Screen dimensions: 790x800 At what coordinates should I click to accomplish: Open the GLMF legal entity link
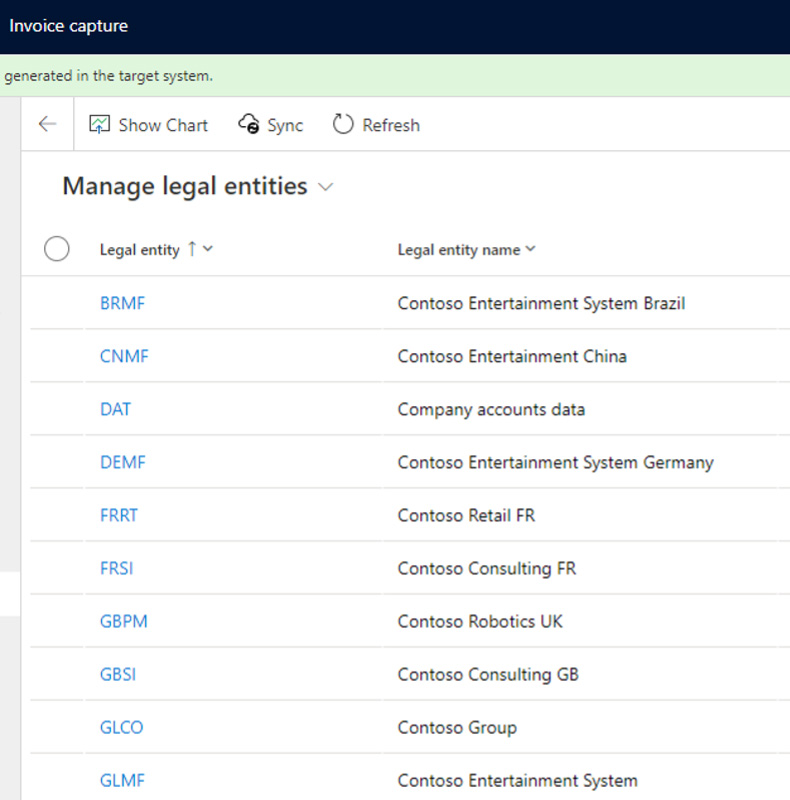(x=122, y=781)
